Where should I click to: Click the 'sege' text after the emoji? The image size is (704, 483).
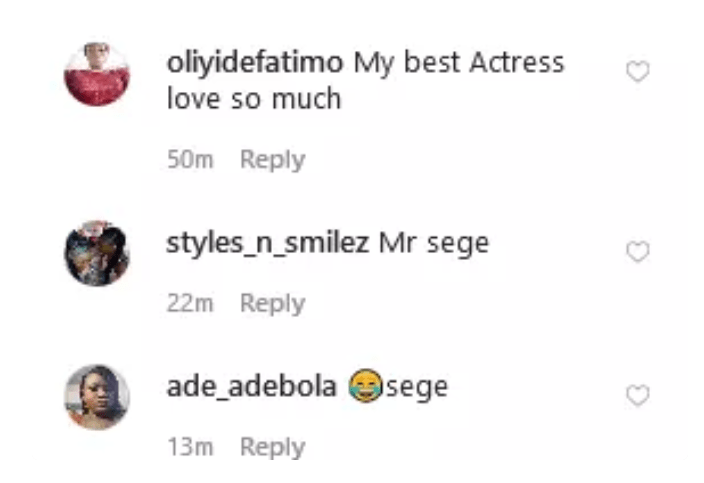point(417,388)
